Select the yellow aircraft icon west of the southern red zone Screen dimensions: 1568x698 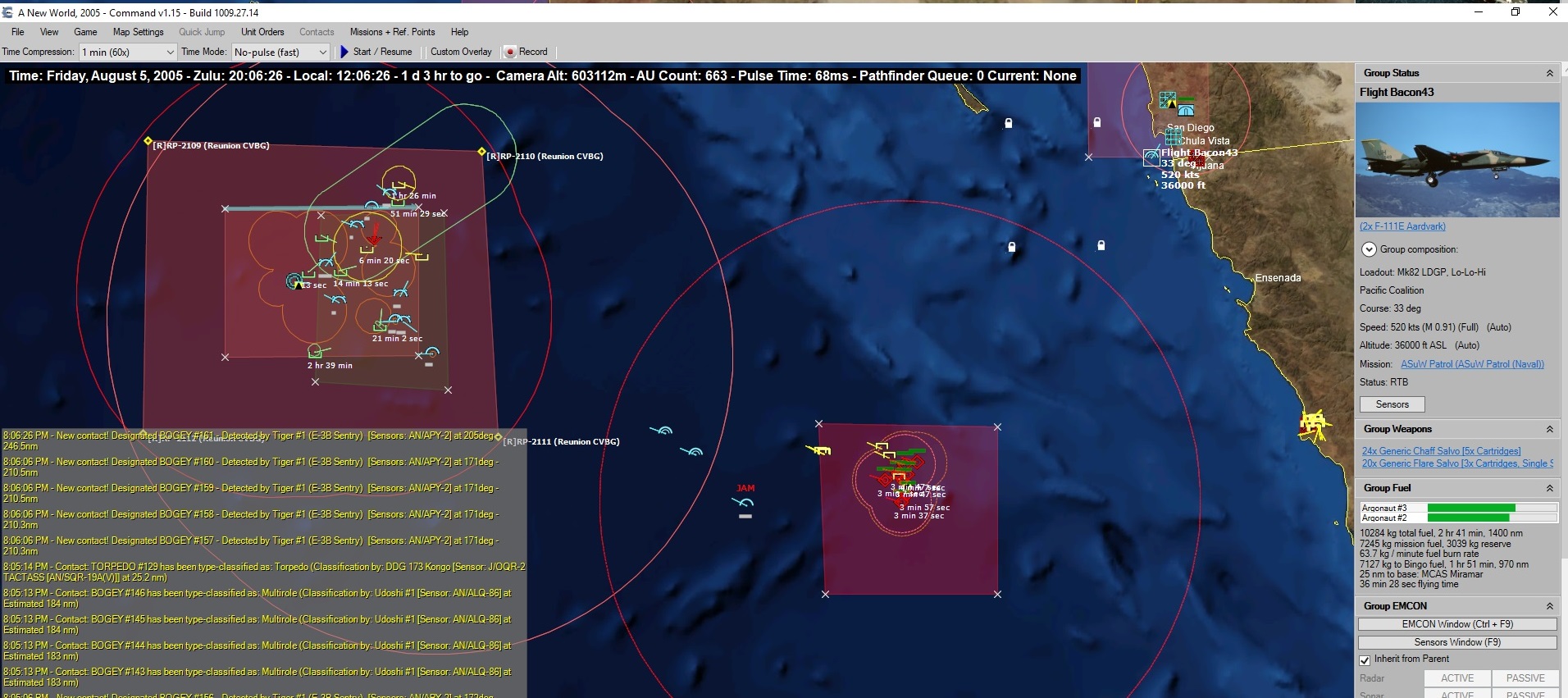click(x=818, y=449)
